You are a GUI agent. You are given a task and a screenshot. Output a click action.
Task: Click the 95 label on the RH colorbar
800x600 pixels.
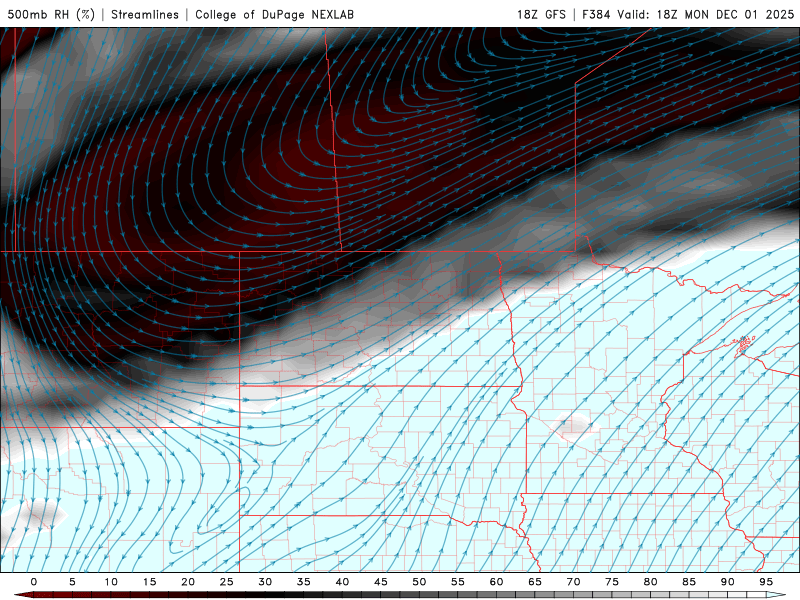click(766, 582)
